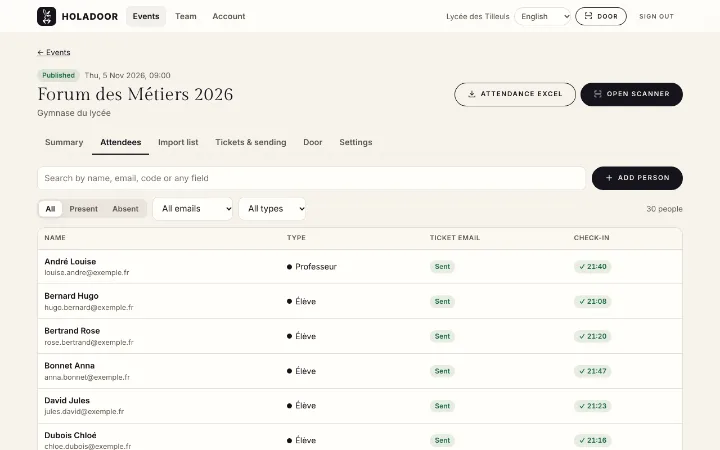Select the Attendees tab
Image resolution: width=720 pixels, height=450 pixels.
(121, 142)
